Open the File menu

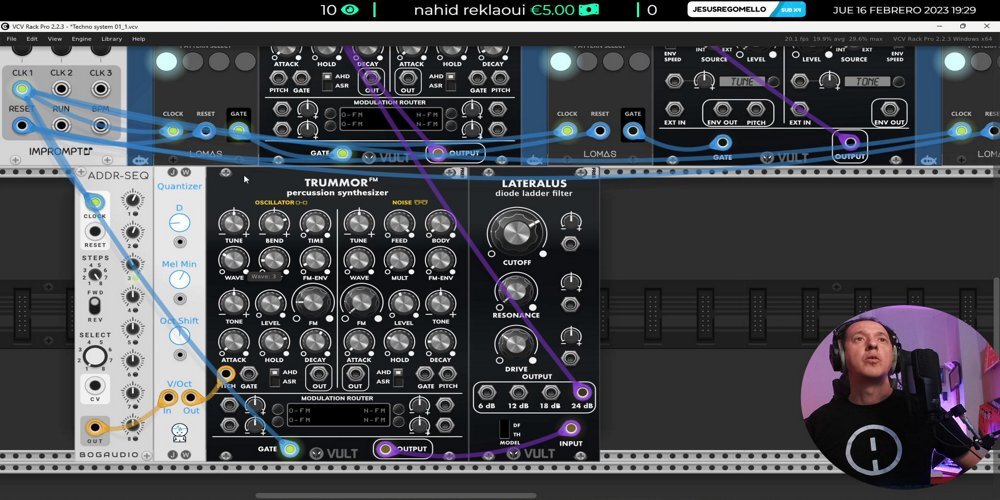click(11, 39)
